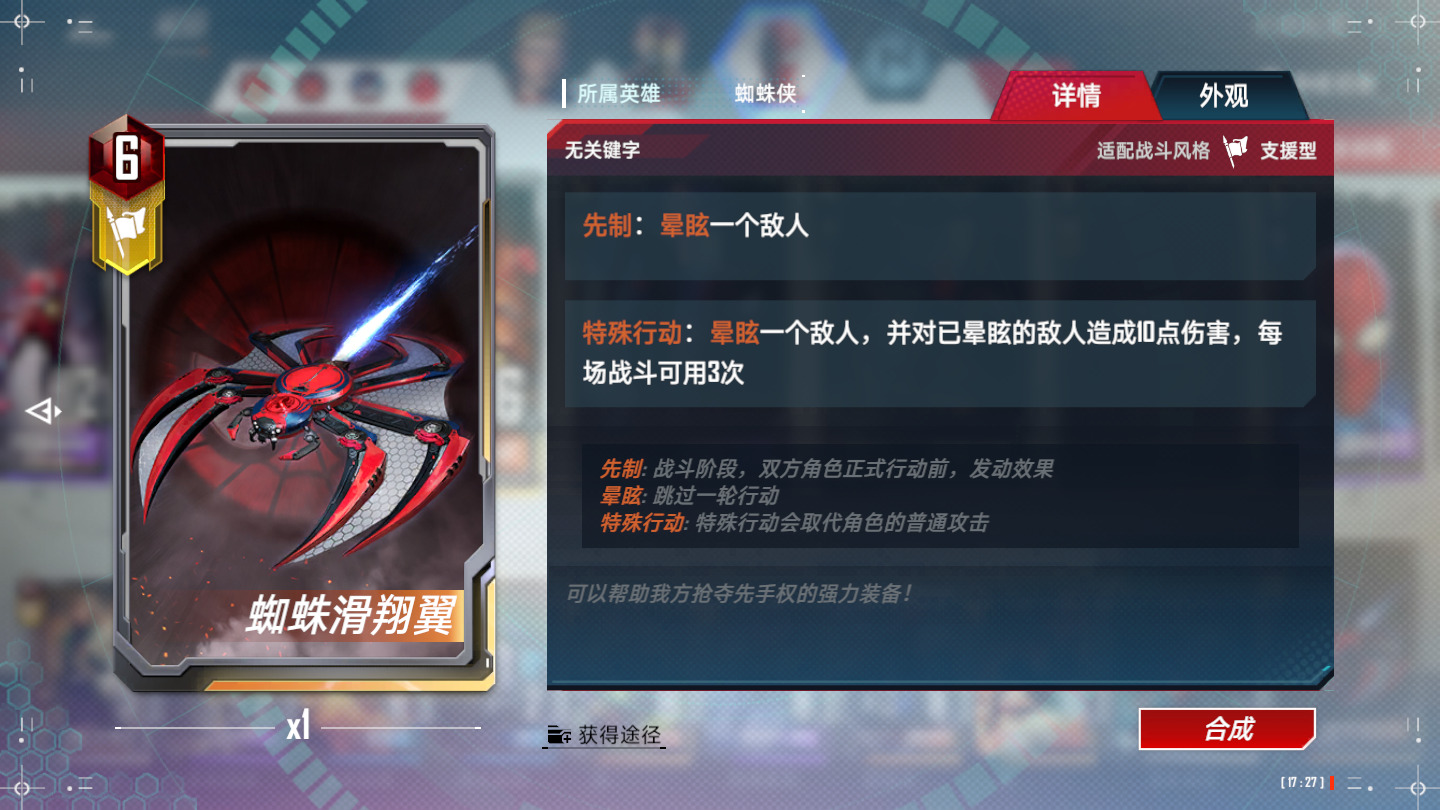Click the 支援型 combat style label
Viewport: 1440px width, 810px height.
[x=1288, y=151]
